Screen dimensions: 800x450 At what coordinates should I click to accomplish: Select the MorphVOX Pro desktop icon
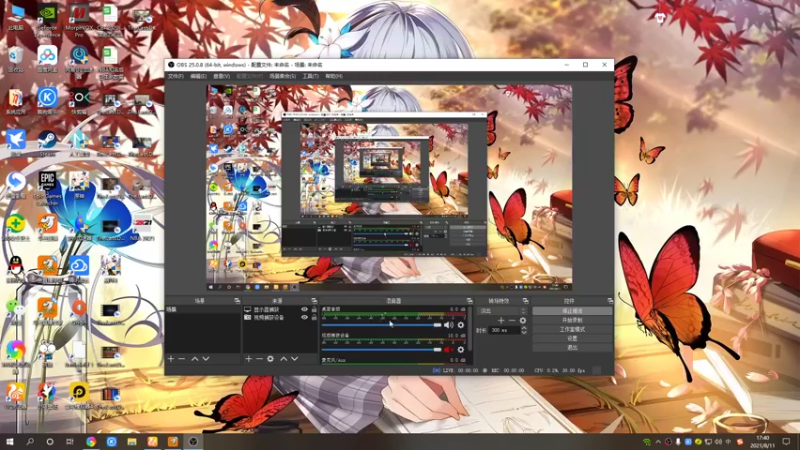click(79, 20)
